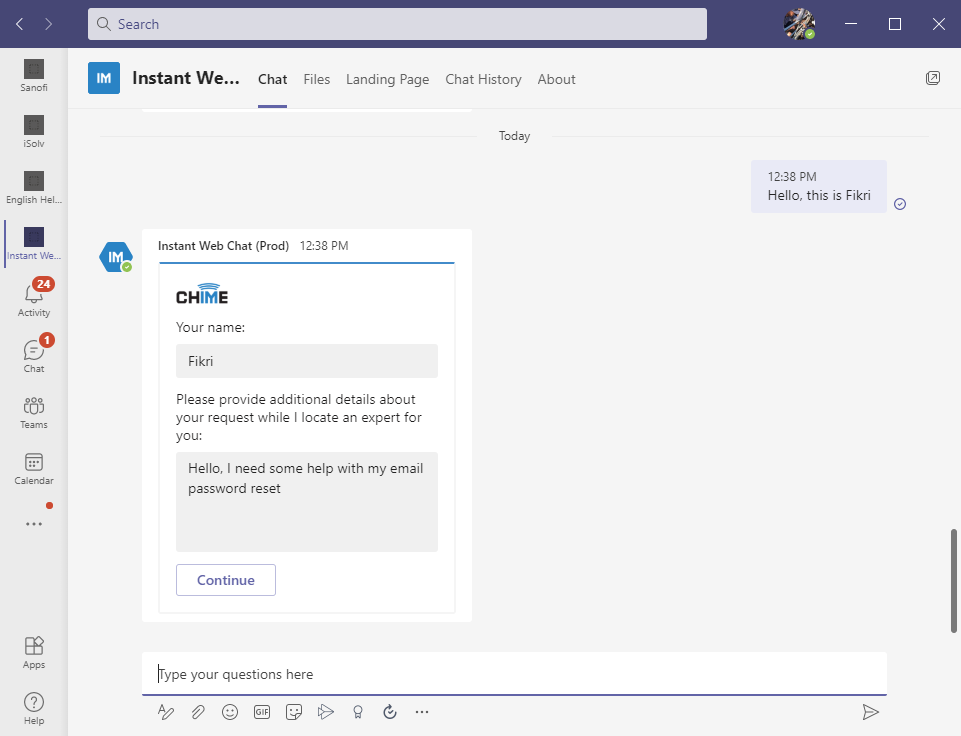Screen dimensions: 961x736
Task: Open Help from the sidebar
Action: pos(33,706)
